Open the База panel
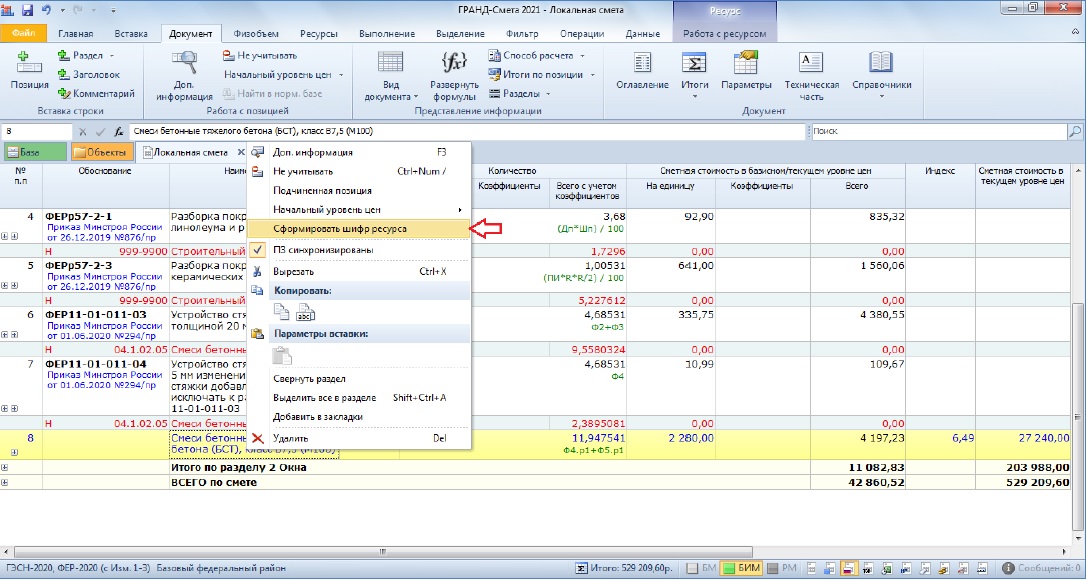The height and width of the screenshot is (580, 1087). point(35,152)
